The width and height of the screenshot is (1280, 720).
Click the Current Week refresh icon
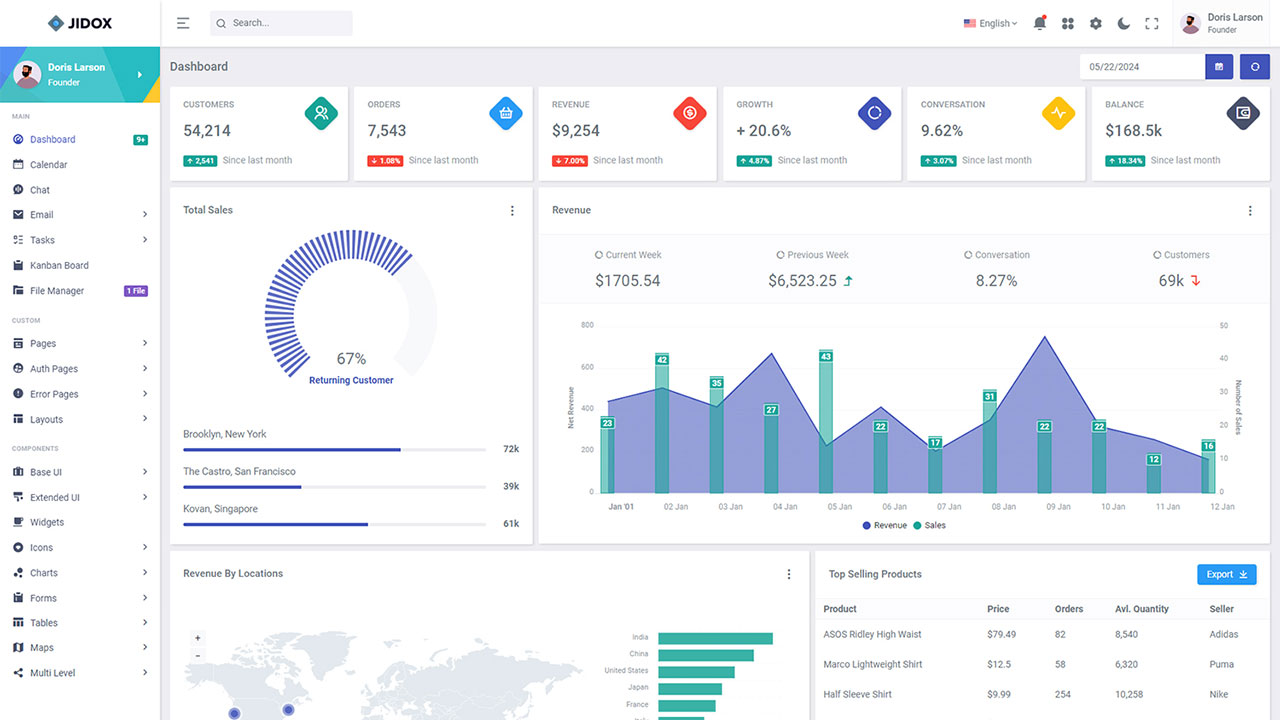(599, 255)
